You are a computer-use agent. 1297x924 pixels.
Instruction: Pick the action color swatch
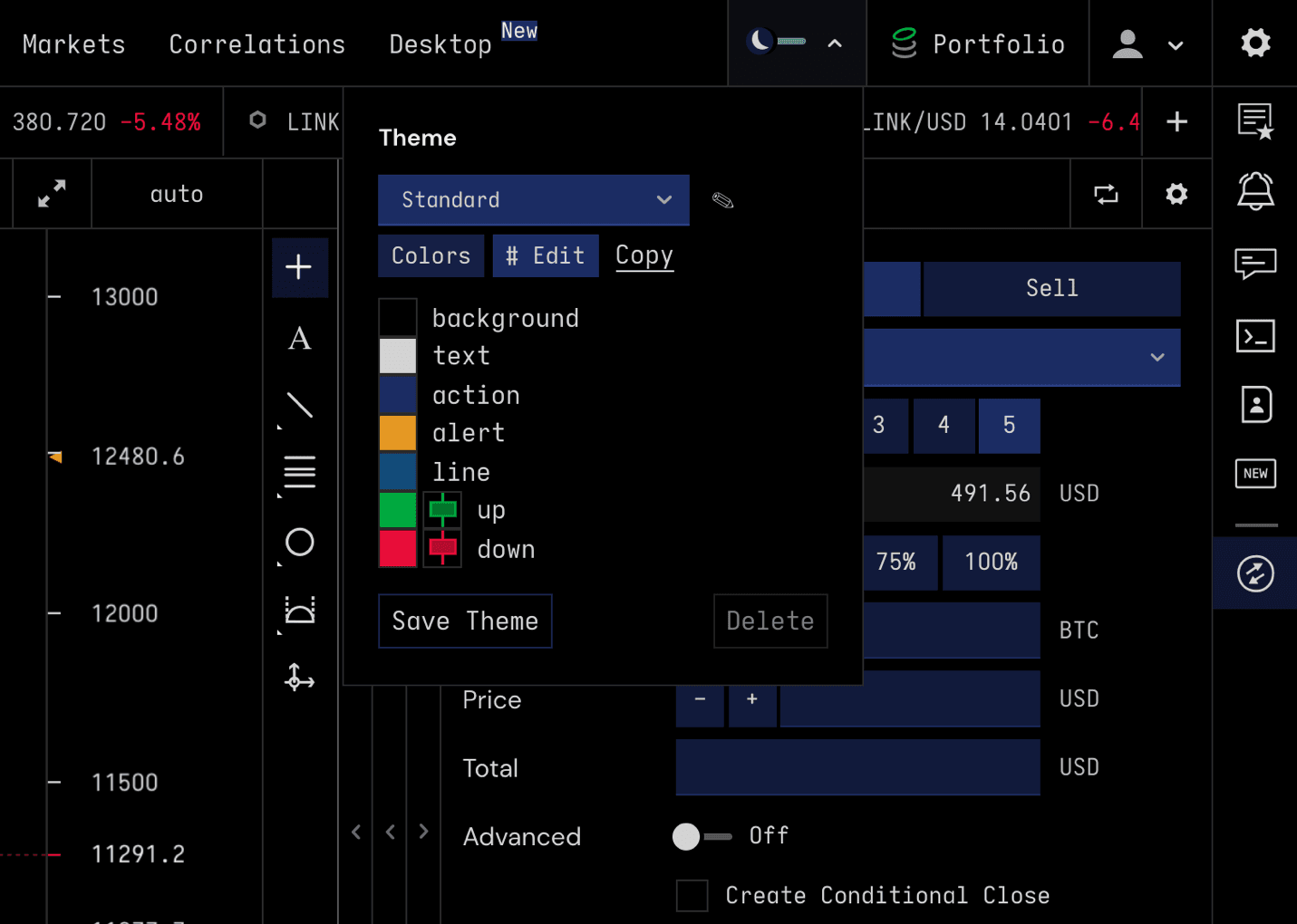tap(398, 395)
